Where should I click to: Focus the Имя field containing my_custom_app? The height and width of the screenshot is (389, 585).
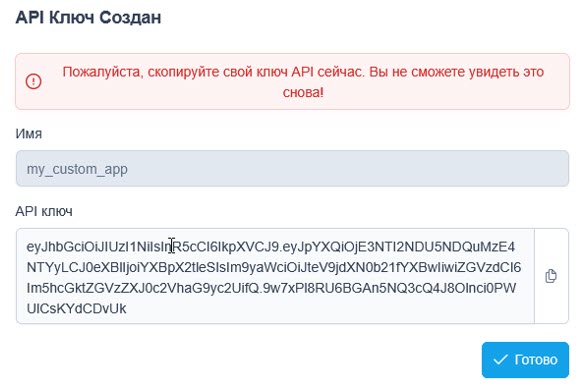[x=292, y=169]
